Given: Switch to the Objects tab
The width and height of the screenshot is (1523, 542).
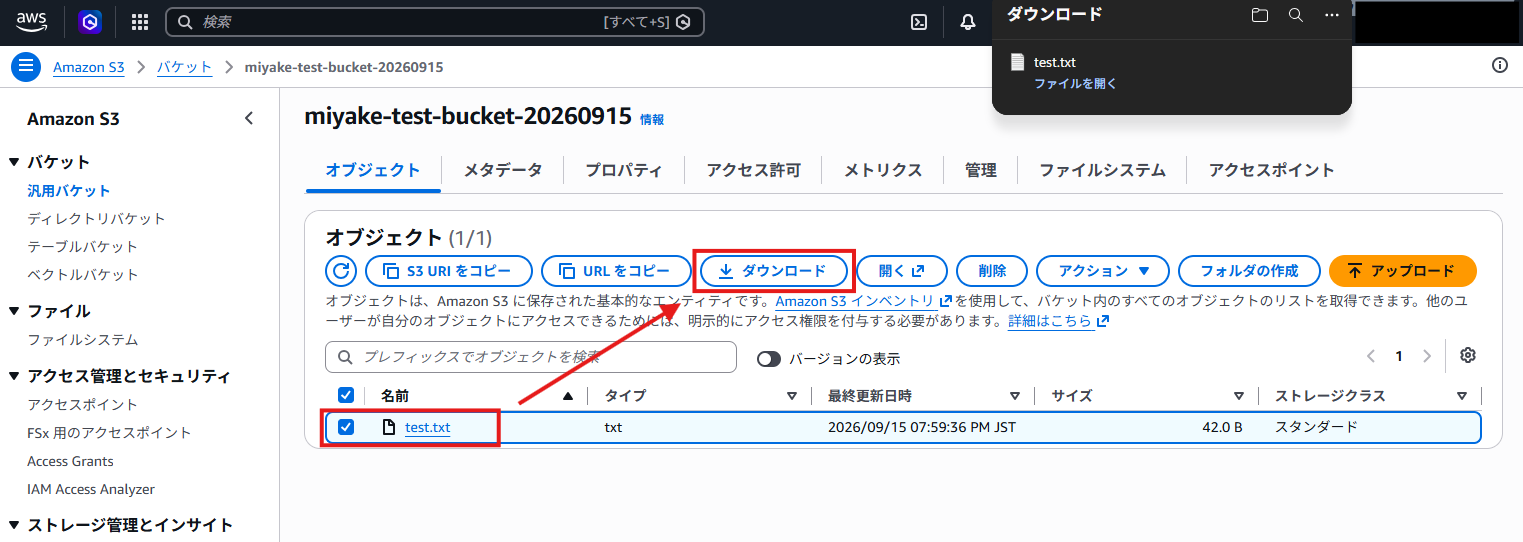Looking at the screenshot, I should [373, 170].
